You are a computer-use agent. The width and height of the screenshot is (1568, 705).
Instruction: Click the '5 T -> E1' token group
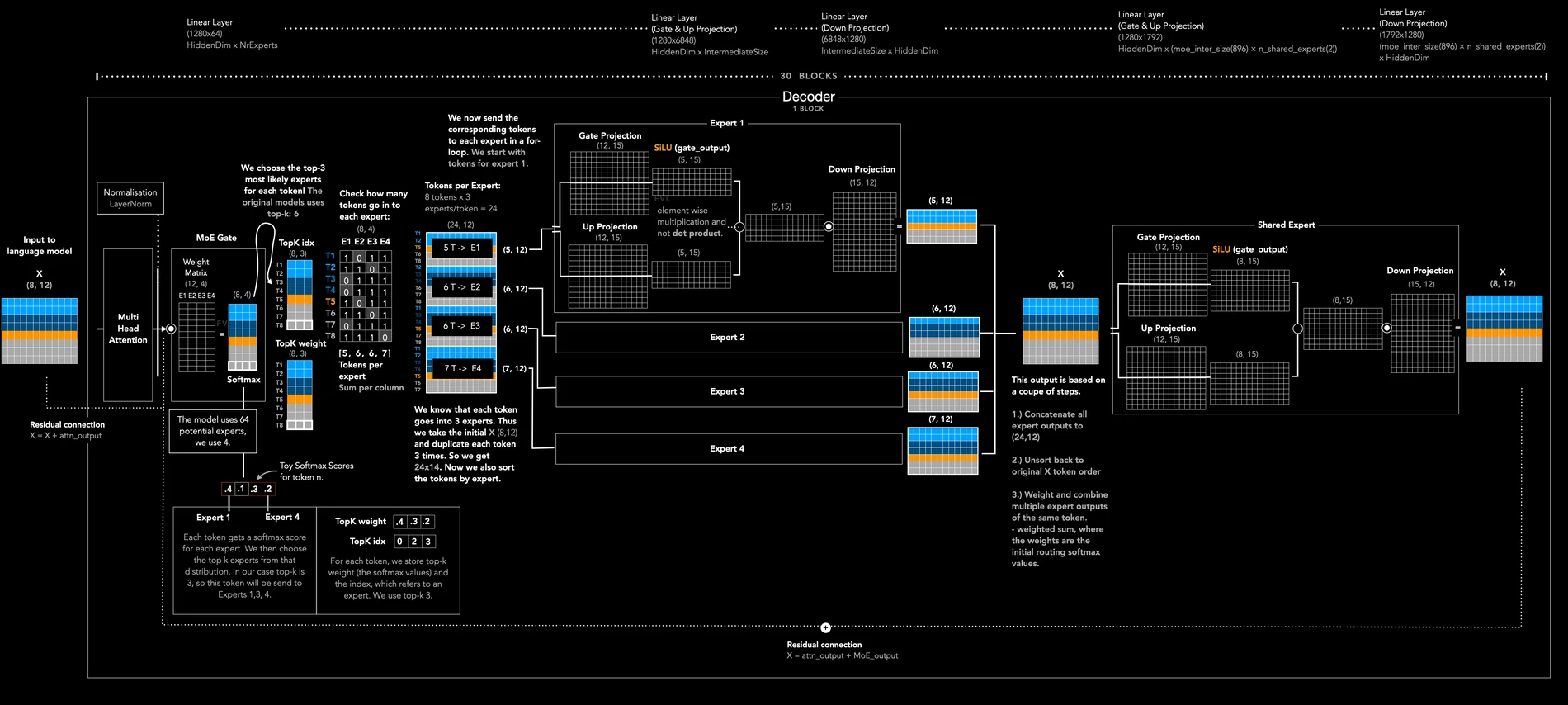coord(461,248)
